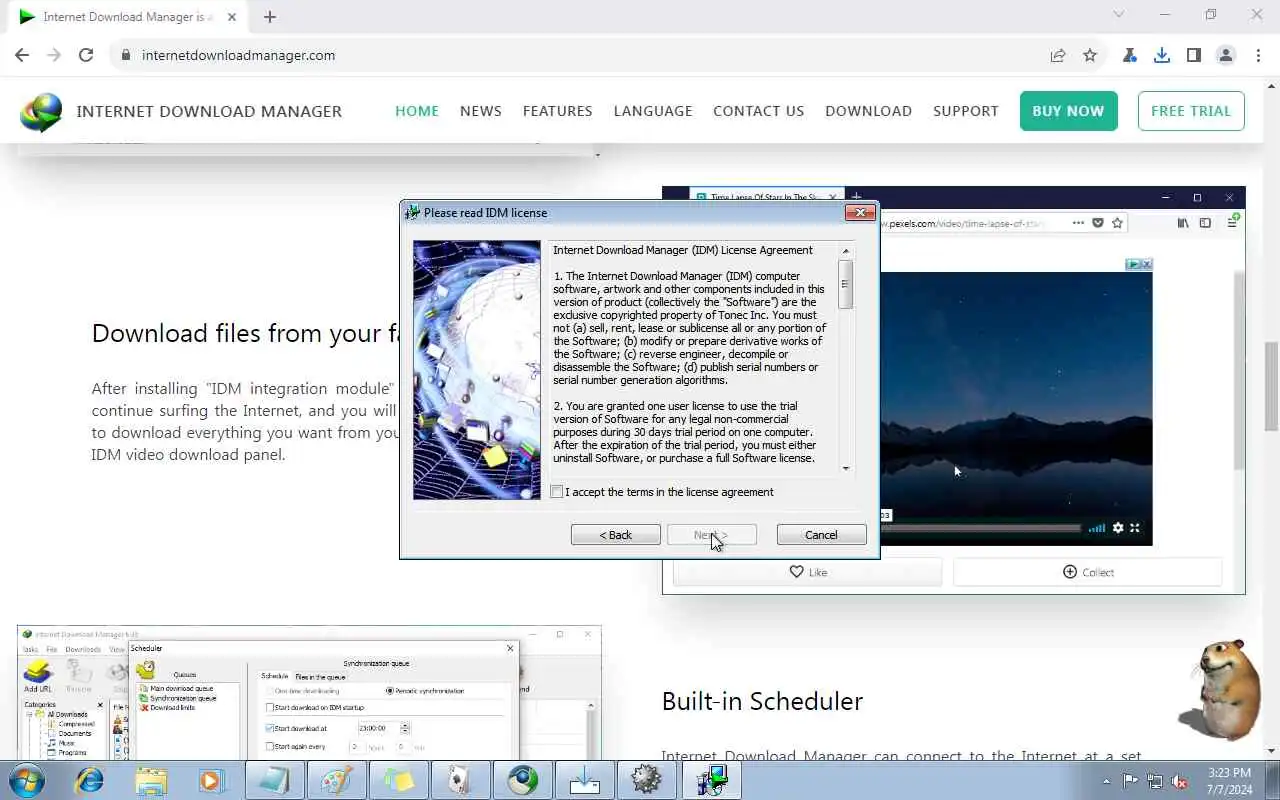Open the SUPPORT nav item

point(966,111)
